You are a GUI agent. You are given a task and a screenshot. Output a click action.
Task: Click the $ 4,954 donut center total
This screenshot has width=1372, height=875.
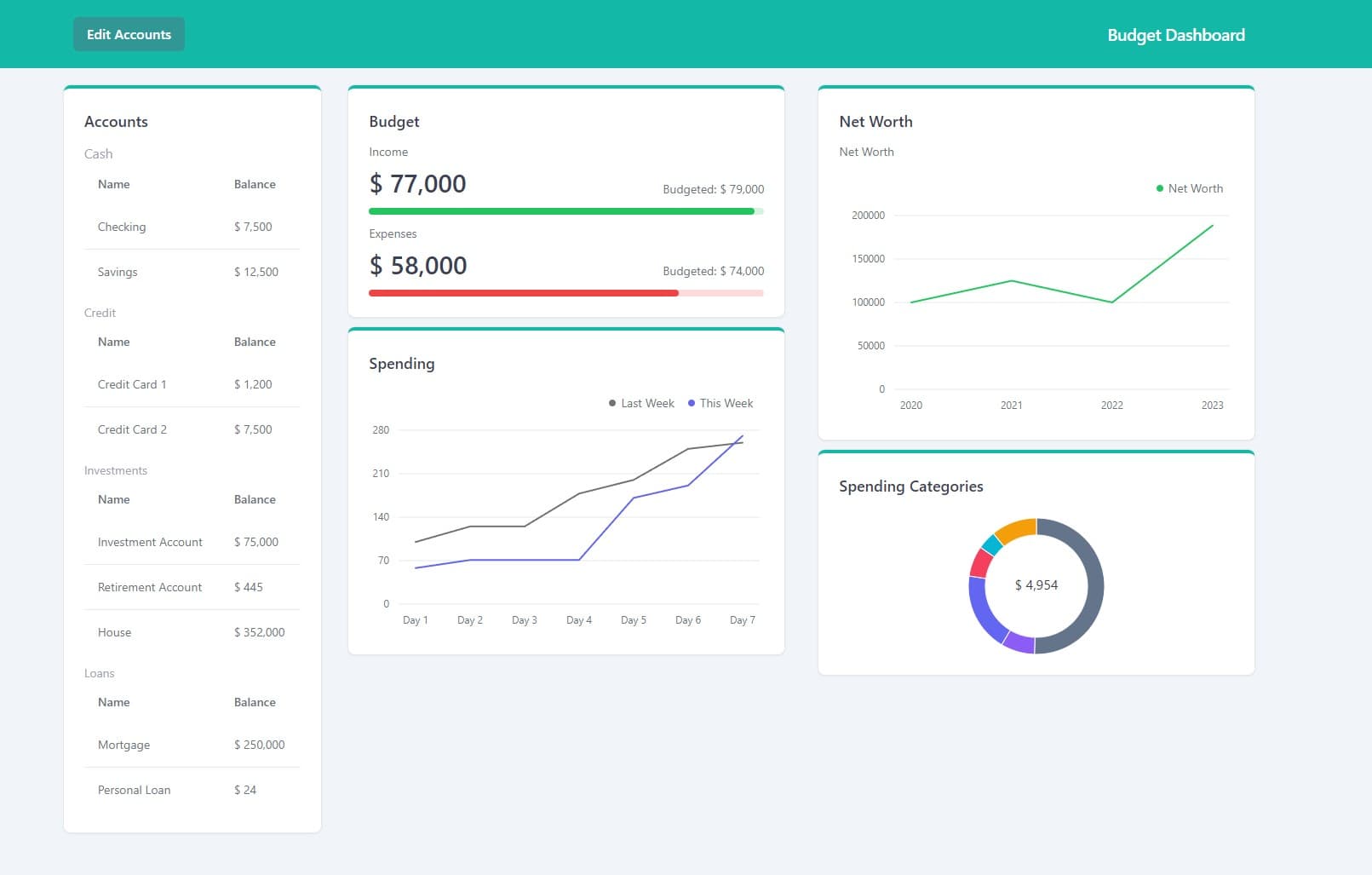(x=1036, y=585)
